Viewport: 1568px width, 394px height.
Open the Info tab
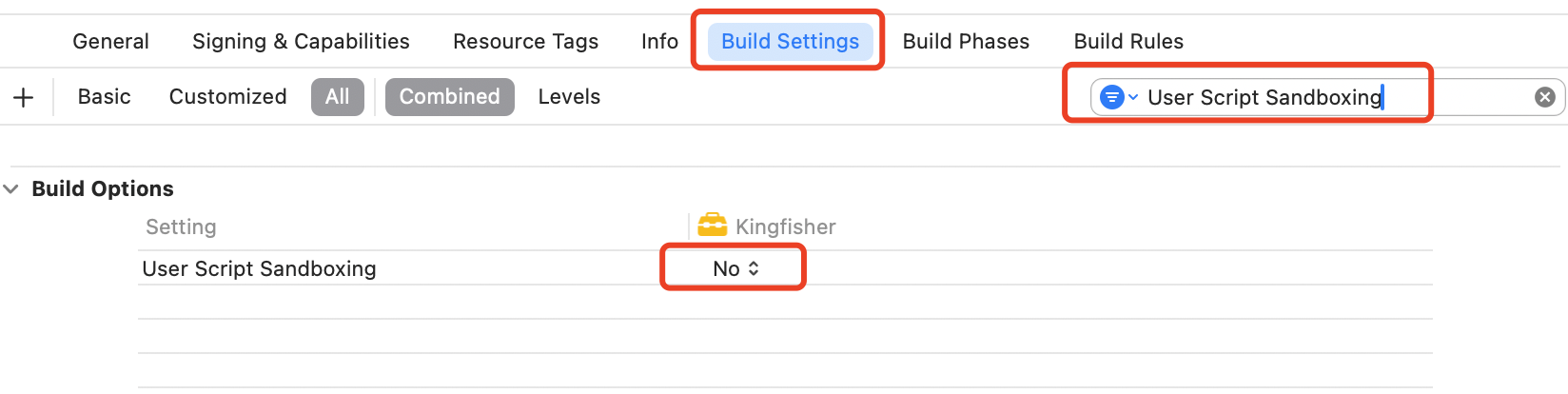tap(659, 42)
